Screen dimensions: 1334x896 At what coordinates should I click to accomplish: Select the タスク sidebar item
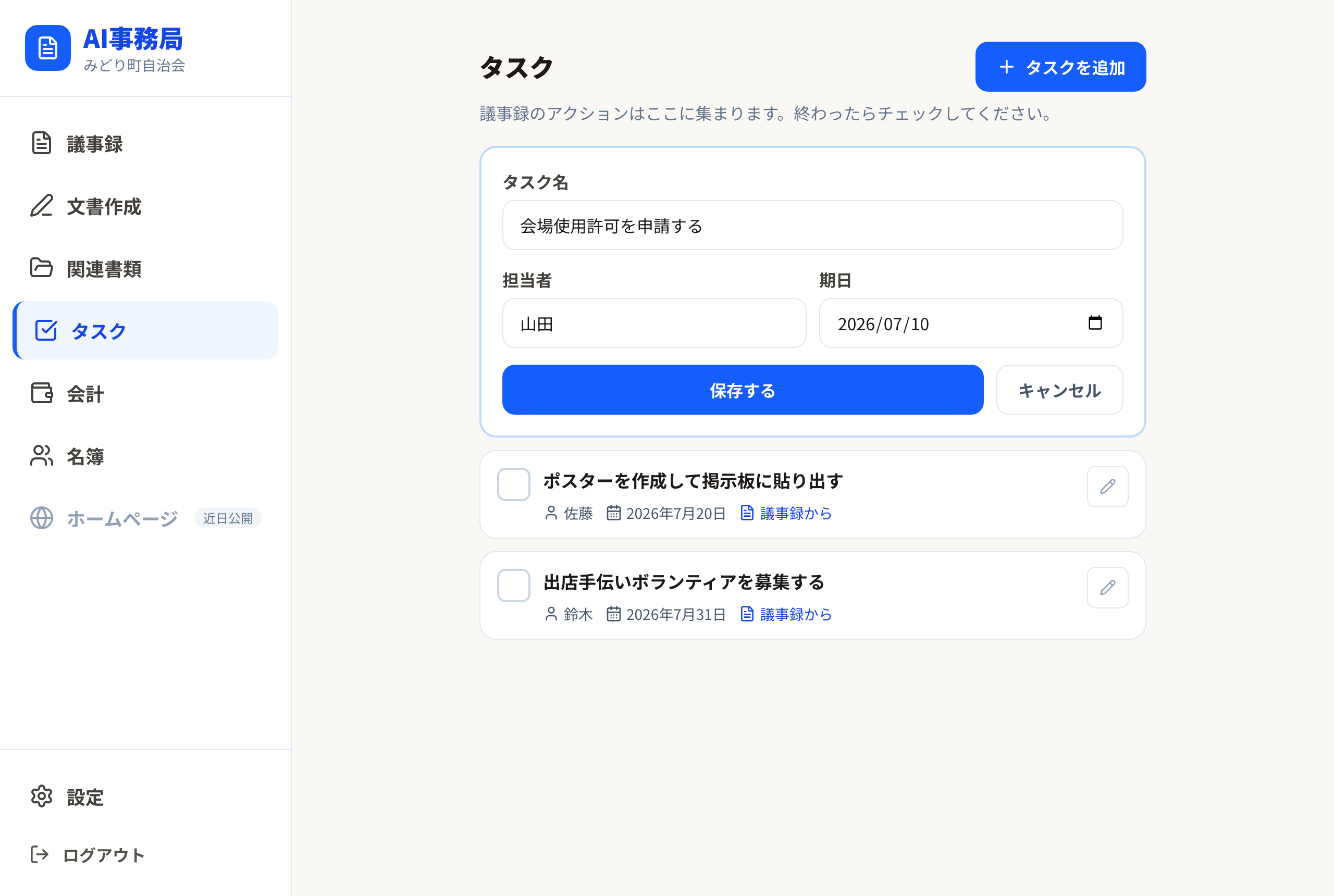click(x=145, y=330)
